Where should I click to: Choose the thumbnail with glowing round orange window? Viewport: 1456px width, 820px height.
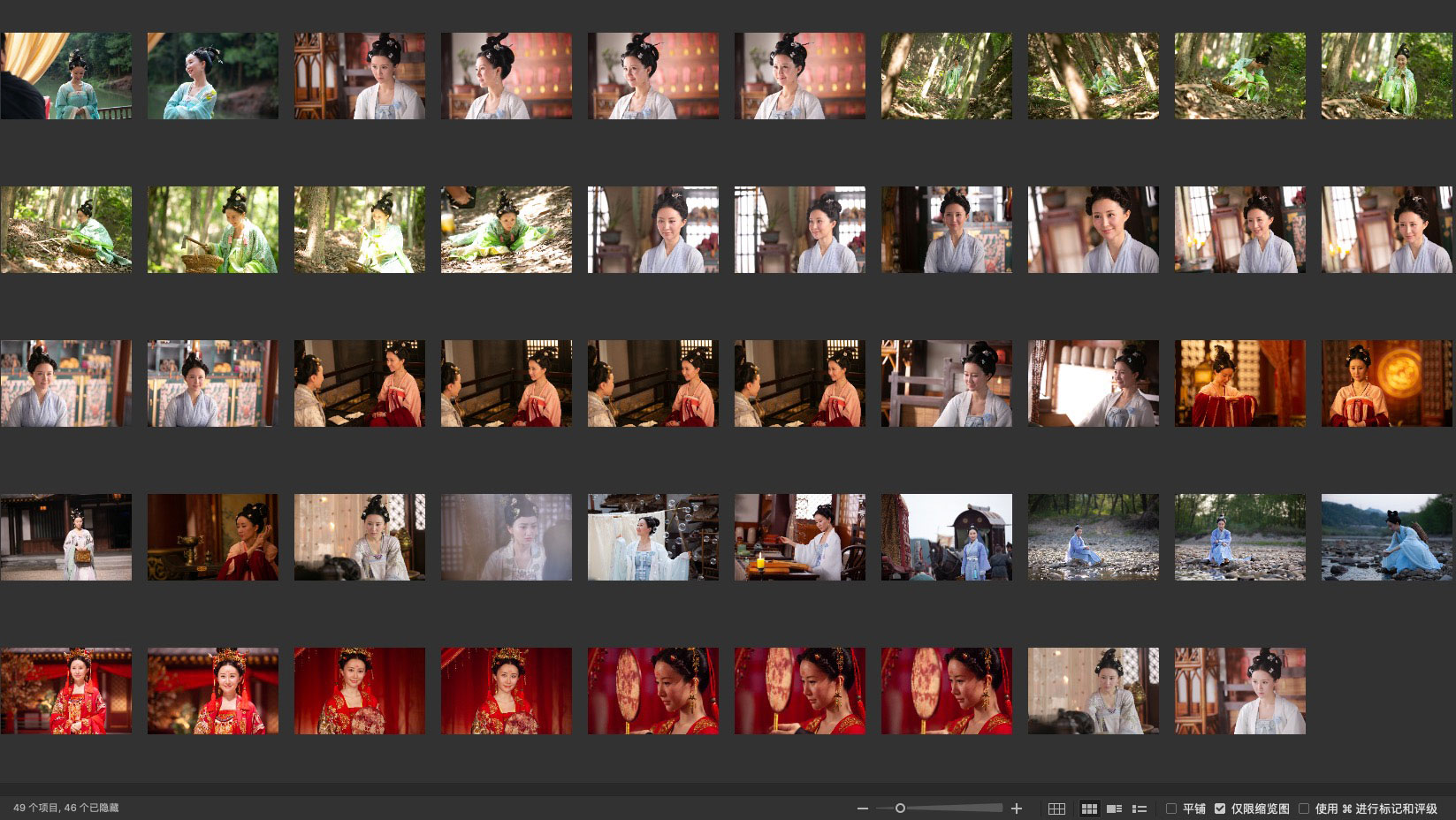[x=1387, y=383]
